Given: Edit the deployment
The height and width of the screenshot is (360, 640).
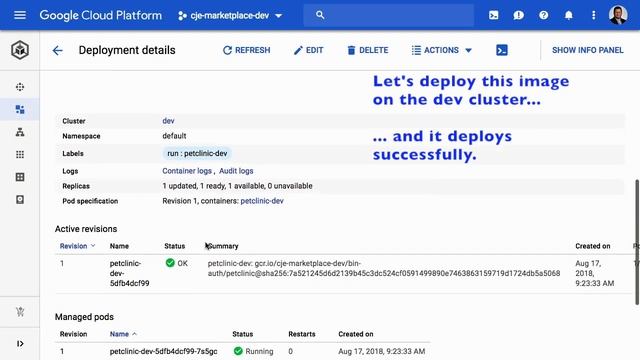Looking at the screenshot, I should tap(309, 50).
